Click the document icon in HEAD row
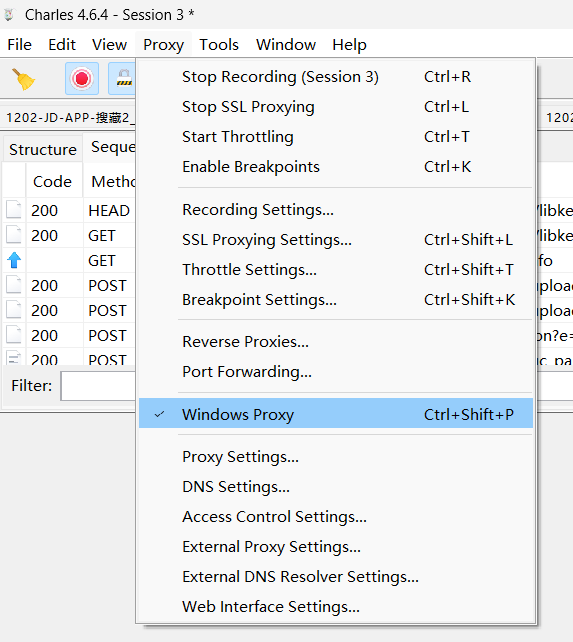Viewport: 573px width, 642px height. pos(14,210)
